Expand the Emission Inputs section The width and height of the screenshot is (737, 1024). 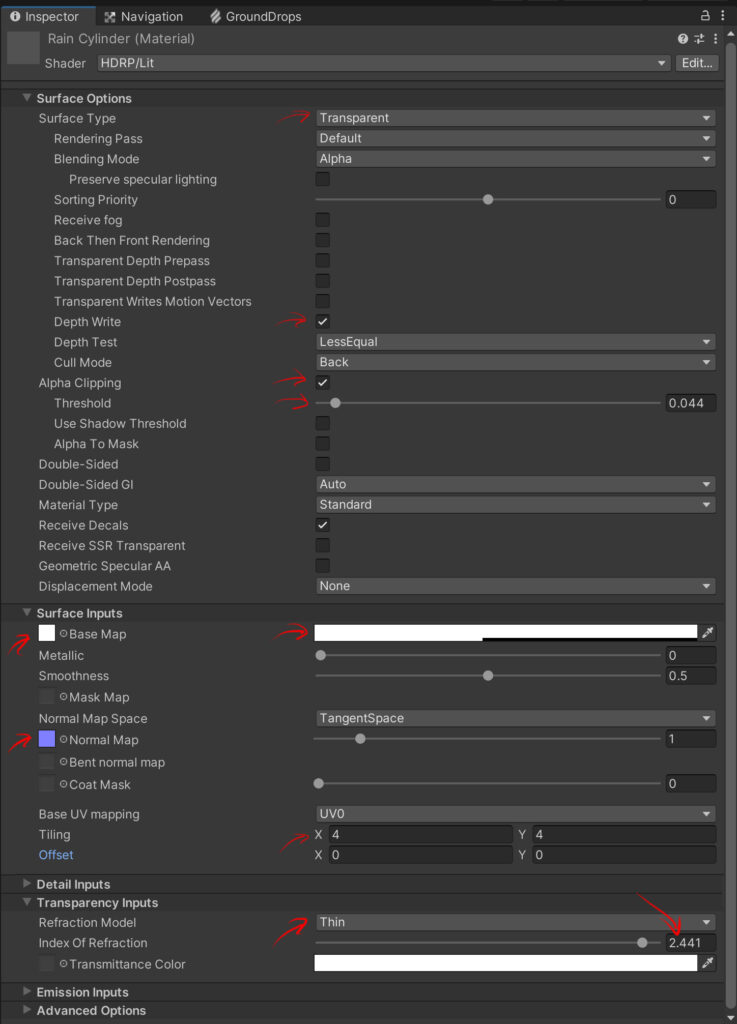(82, 992)
